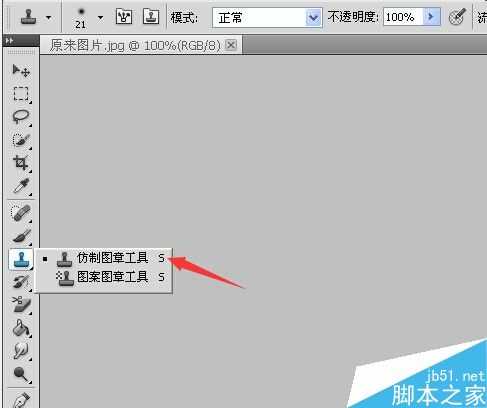The width and height of the screenshot is (487, 408).
Task: Select the Eraser tool
Action: click(21, 305)
